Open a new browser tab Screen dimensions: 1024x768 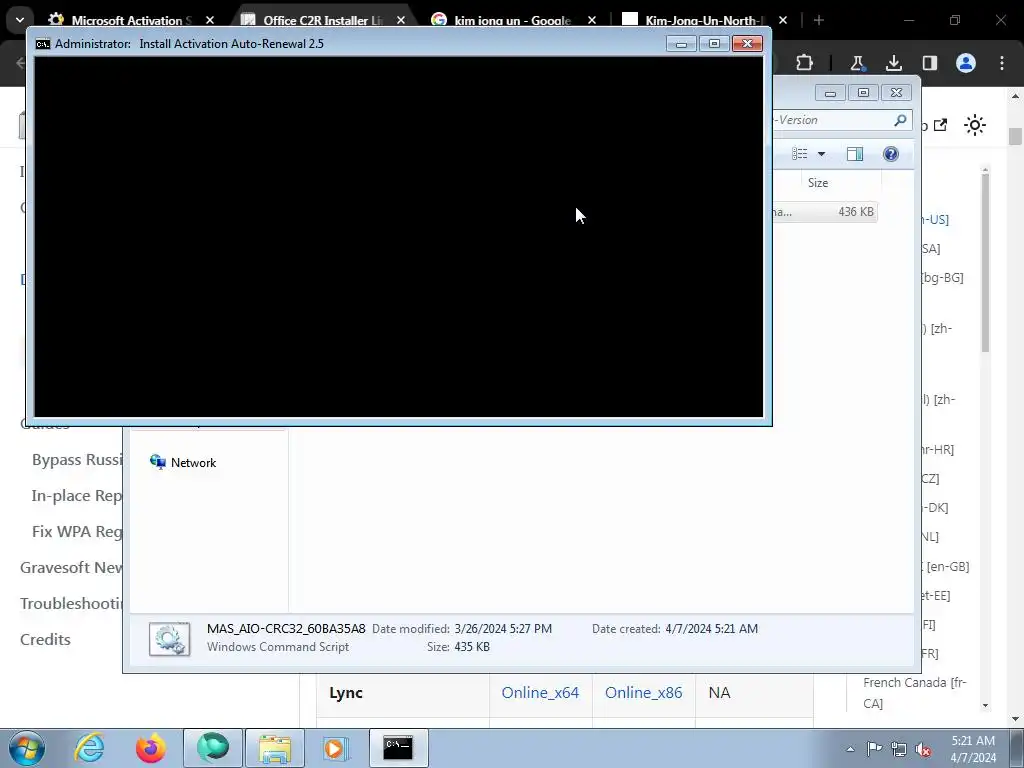[819, 20]
